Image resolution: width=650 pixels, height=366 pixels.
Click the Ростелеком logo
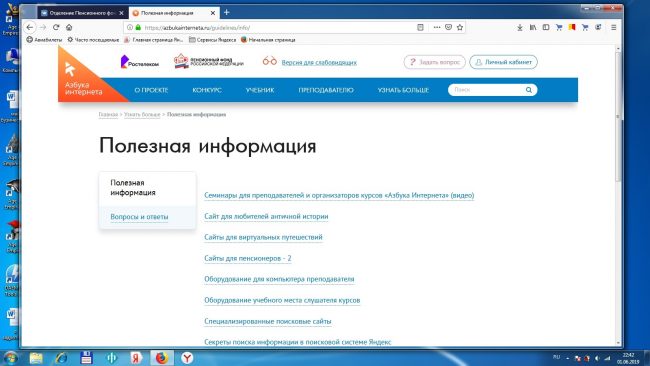coord(140,62)
